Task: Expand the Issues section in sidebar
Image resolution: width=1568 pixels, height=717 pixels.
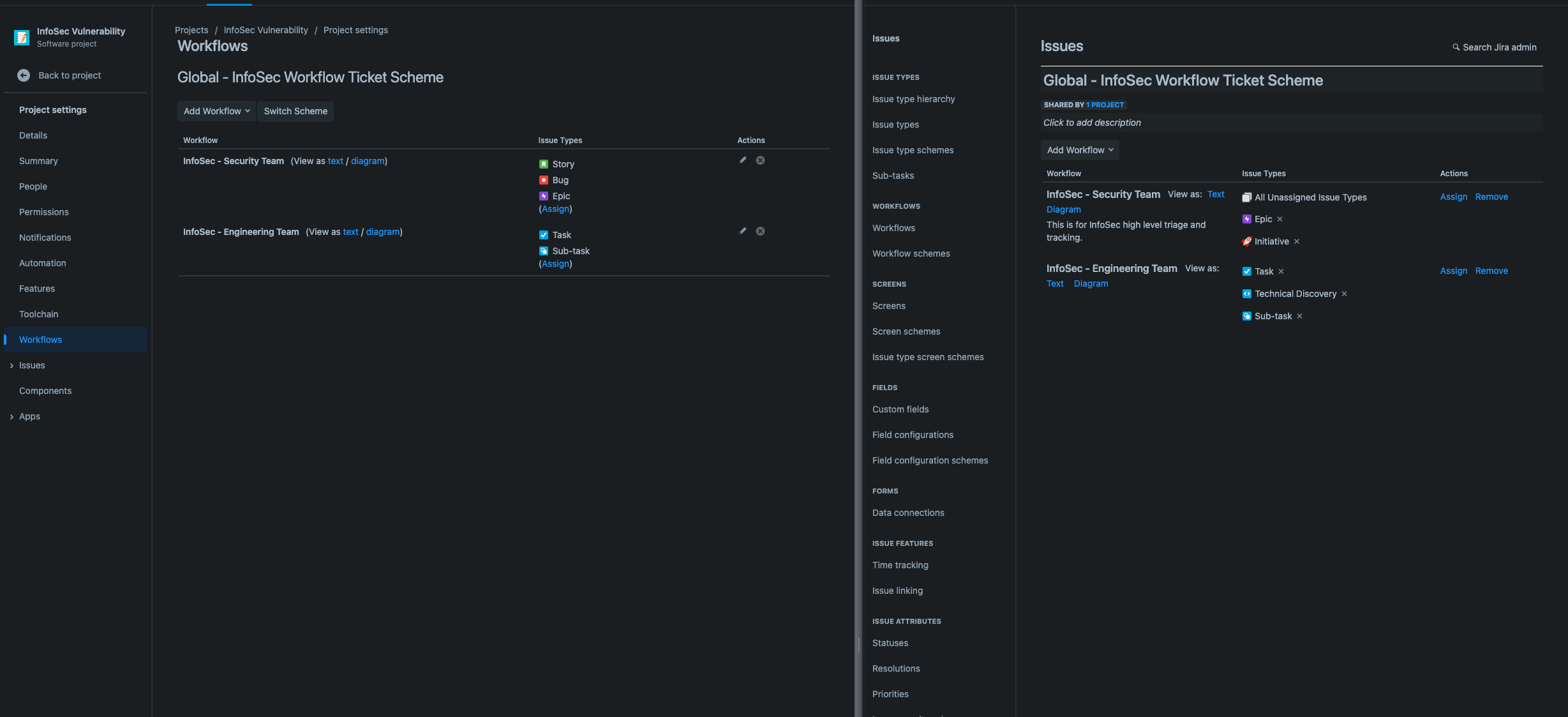Action: [x=11, y=365]
